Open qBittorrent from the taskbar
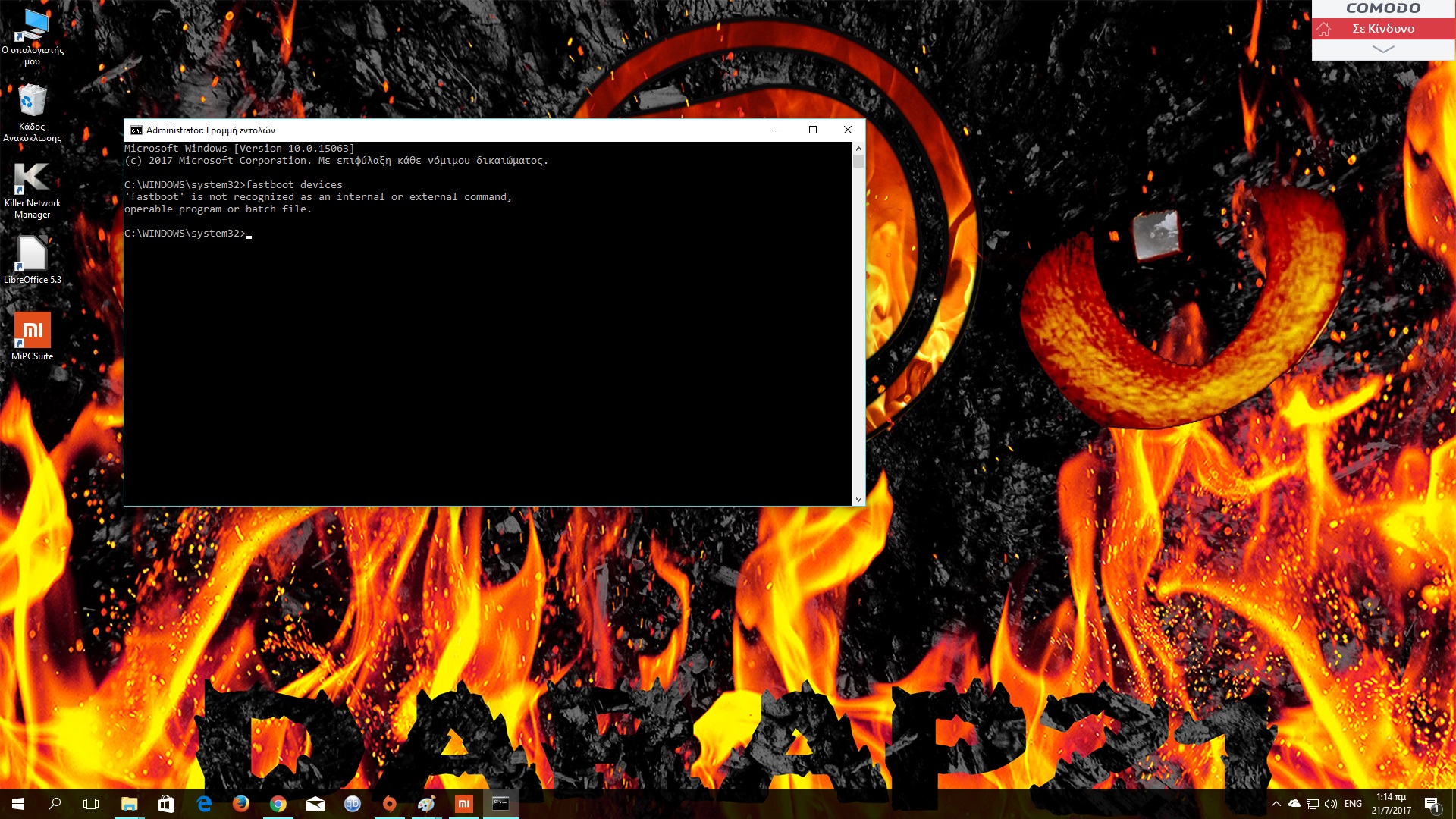Image resolution: width=1456 pixels, height=819 pixels. click(353, 804)
